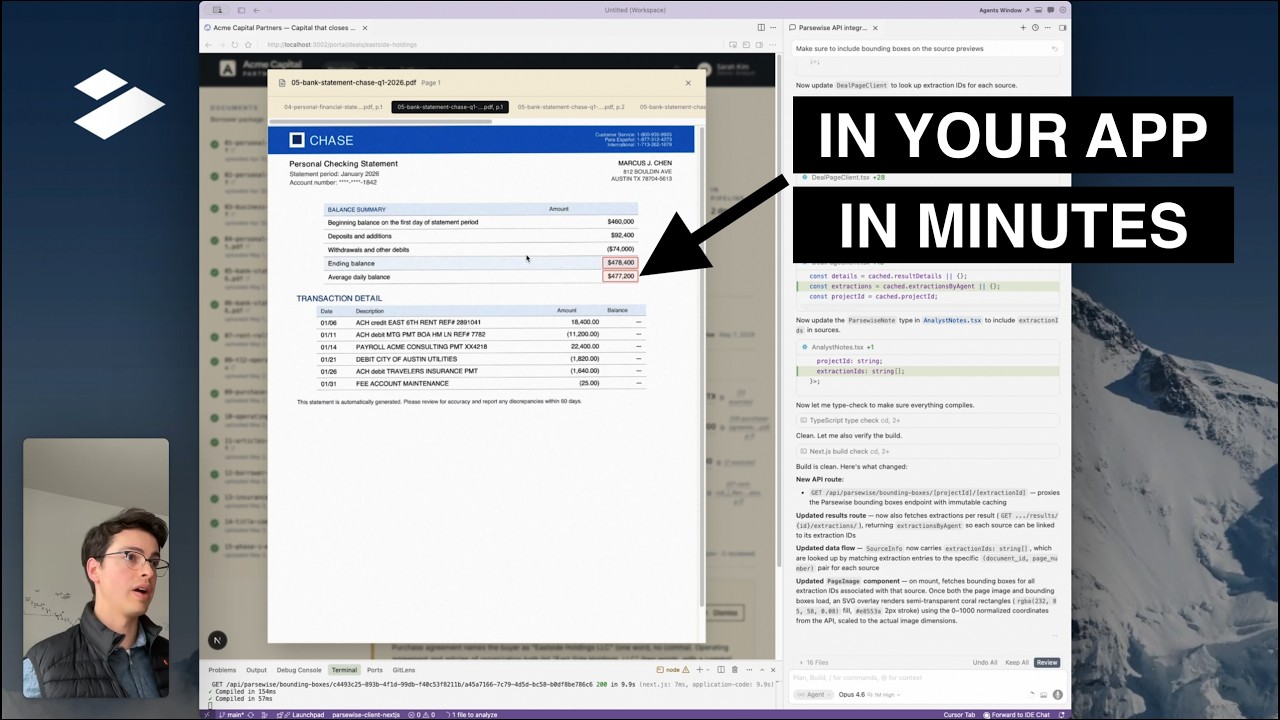
Task: Go back in the embedded browser
Action: (208, 45)
